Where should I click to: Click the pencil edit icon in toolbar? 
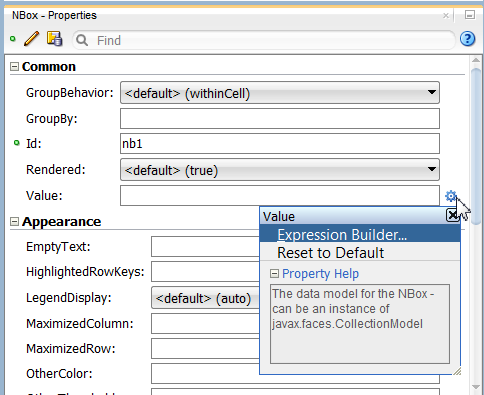coord(32,39)
